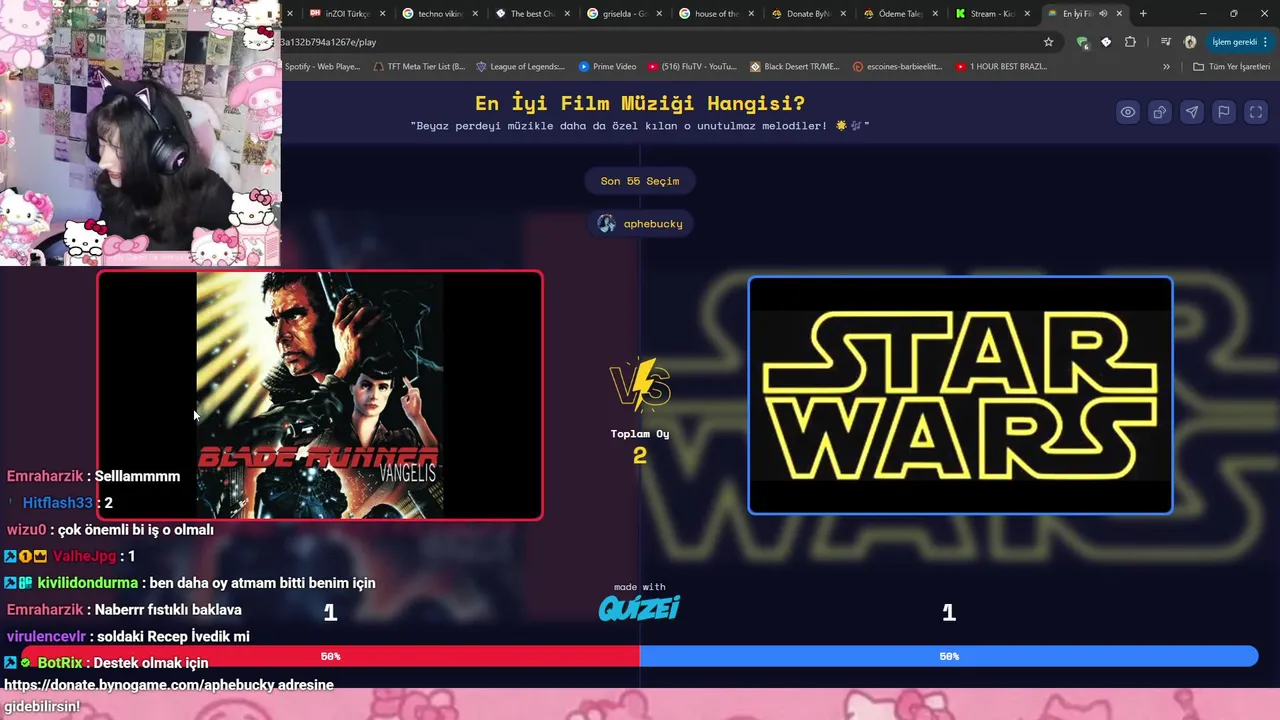Click chat username ValheJpg
The image size is (1280, 720).
(84, 556)
